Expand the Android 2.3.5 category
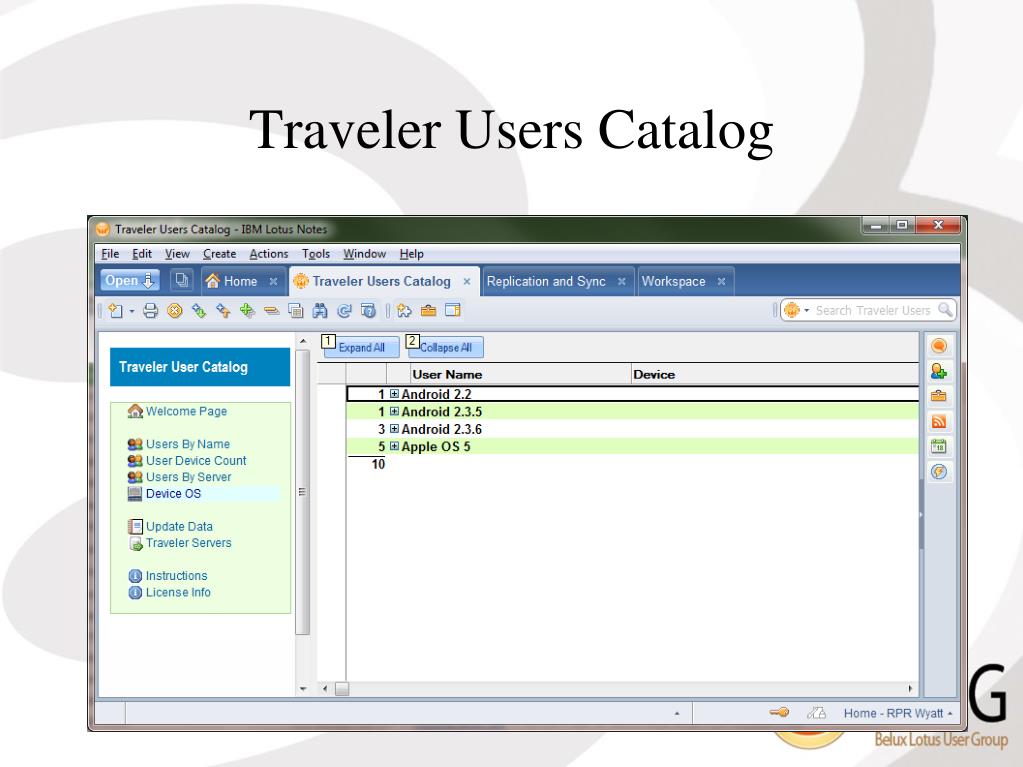 (394, 412)
